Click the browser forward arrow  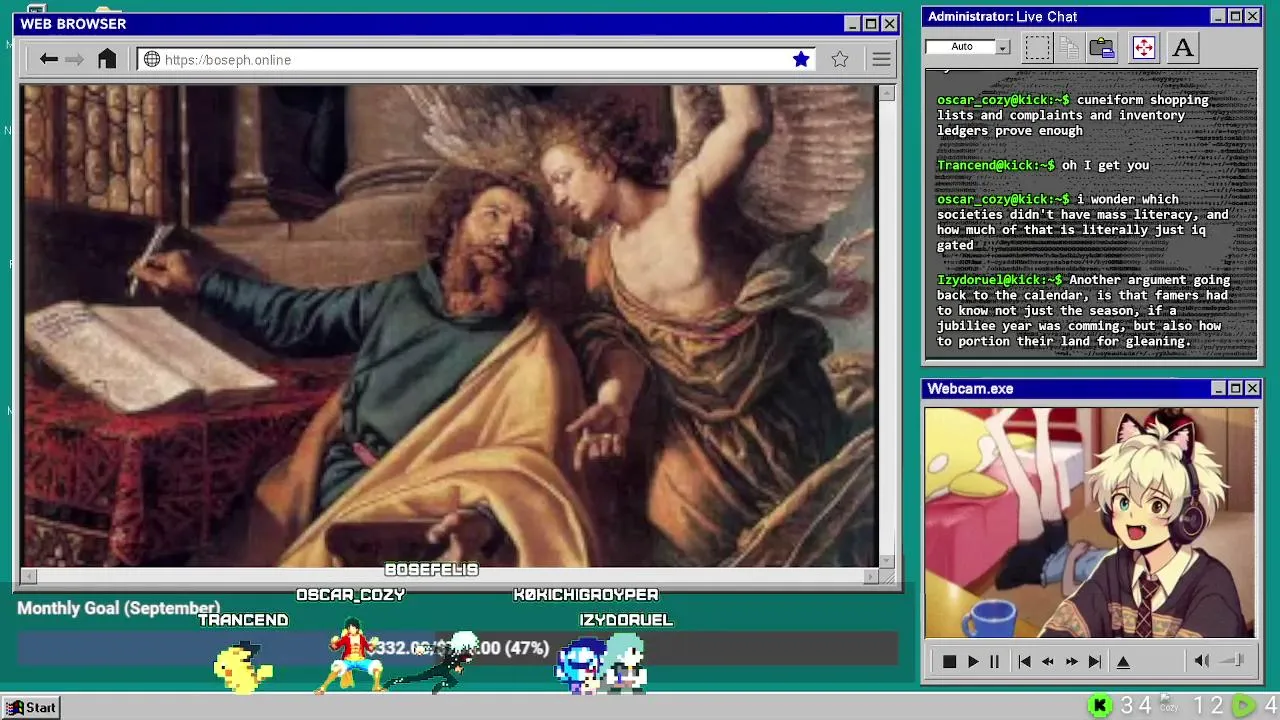point(75,60)
